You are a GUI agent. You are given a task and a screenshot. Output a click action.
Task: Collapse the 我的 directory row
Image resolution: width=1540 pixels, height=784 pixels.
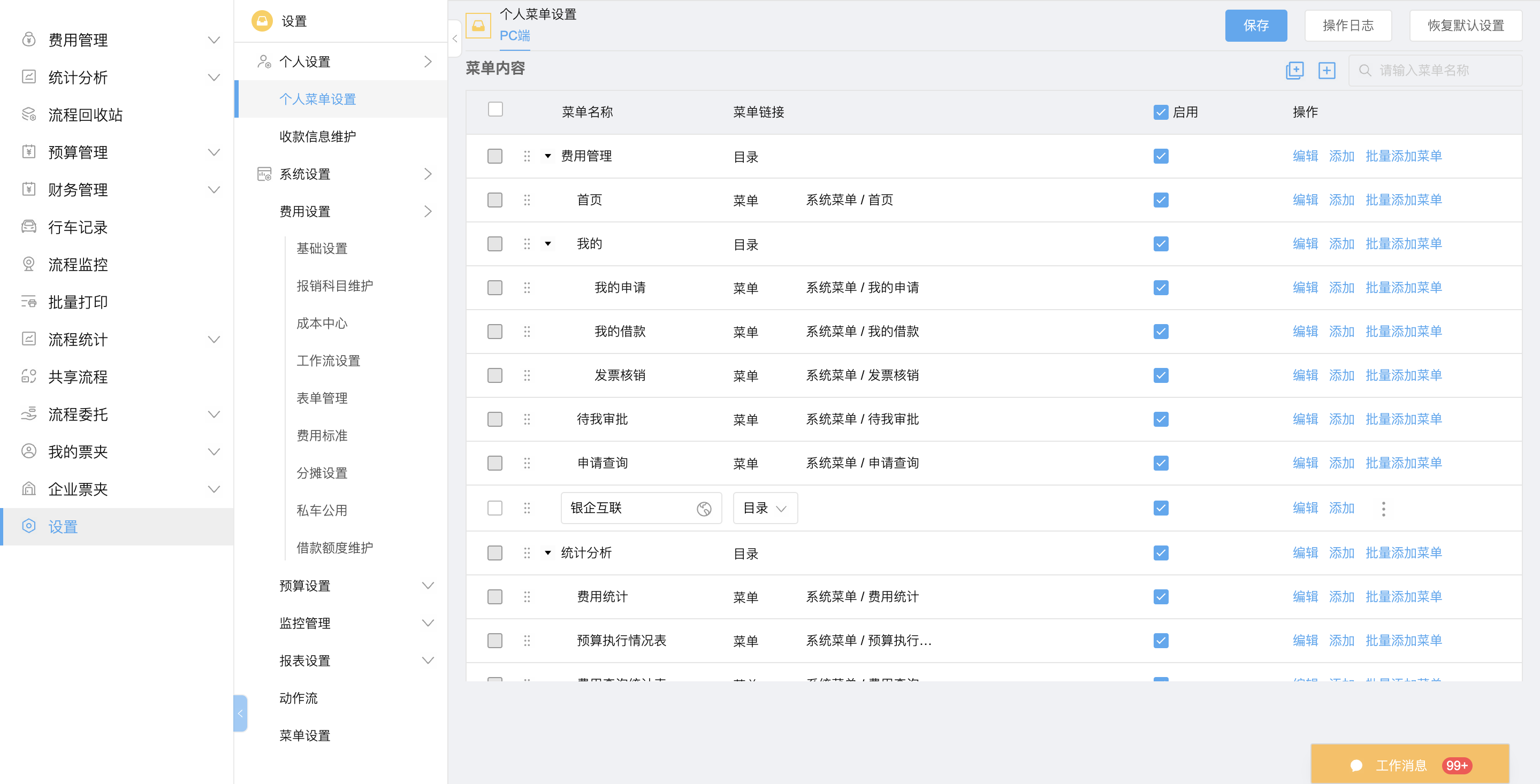click(547, 244)
